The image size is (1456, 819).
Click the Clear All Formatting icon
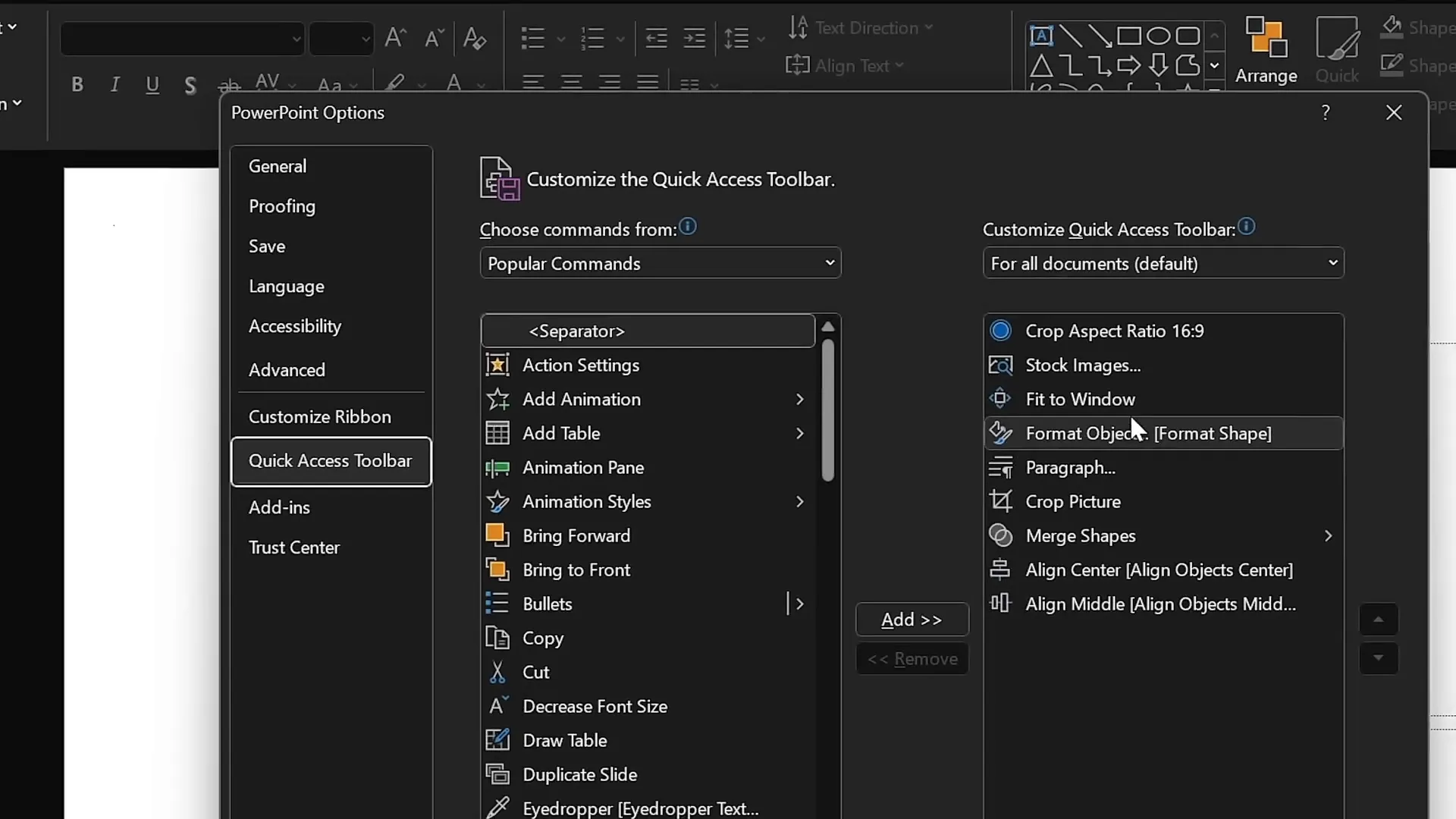coord(475,37)
